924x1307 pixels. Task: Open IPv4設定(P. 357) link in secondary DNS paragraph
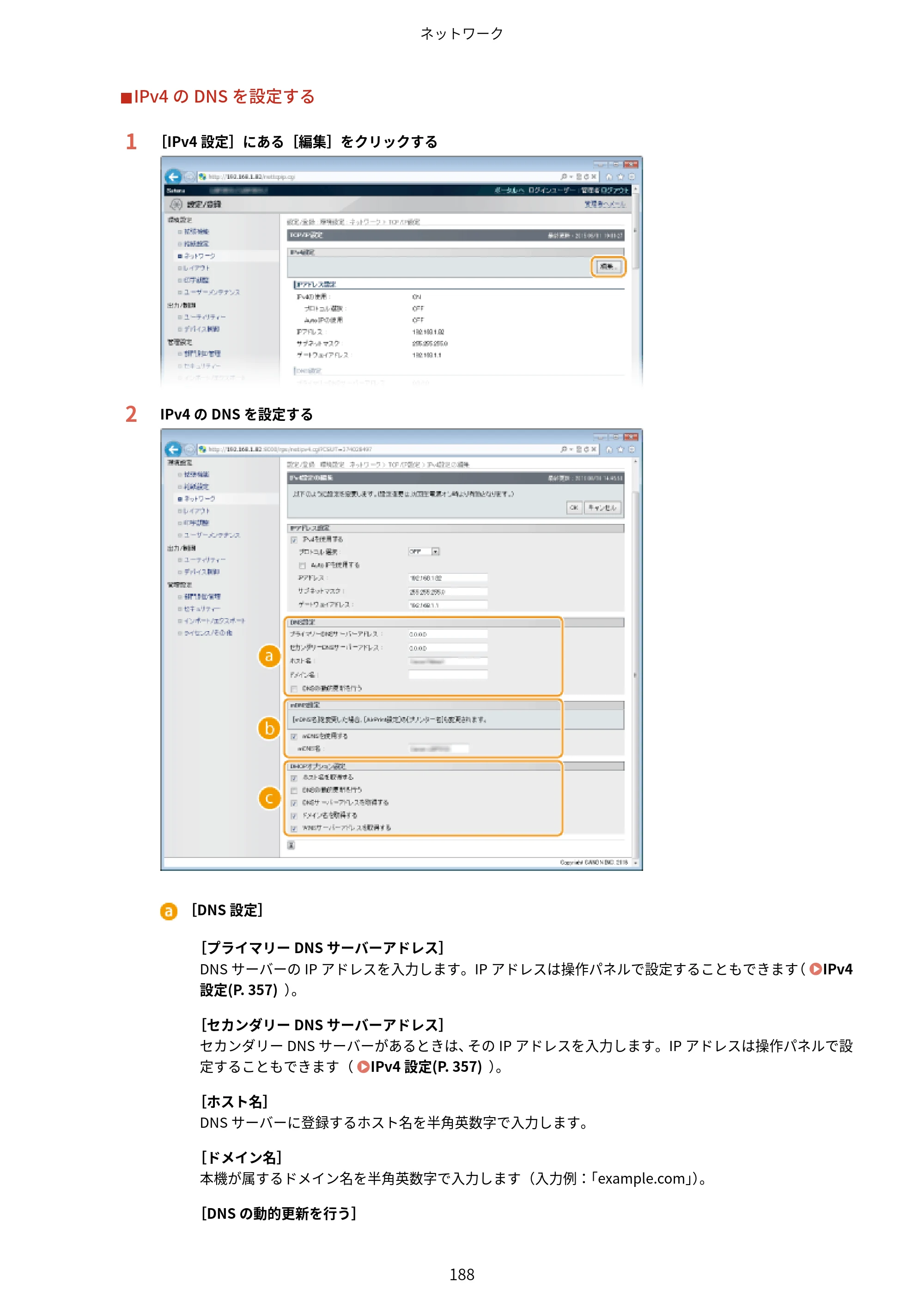point(419,1067)
